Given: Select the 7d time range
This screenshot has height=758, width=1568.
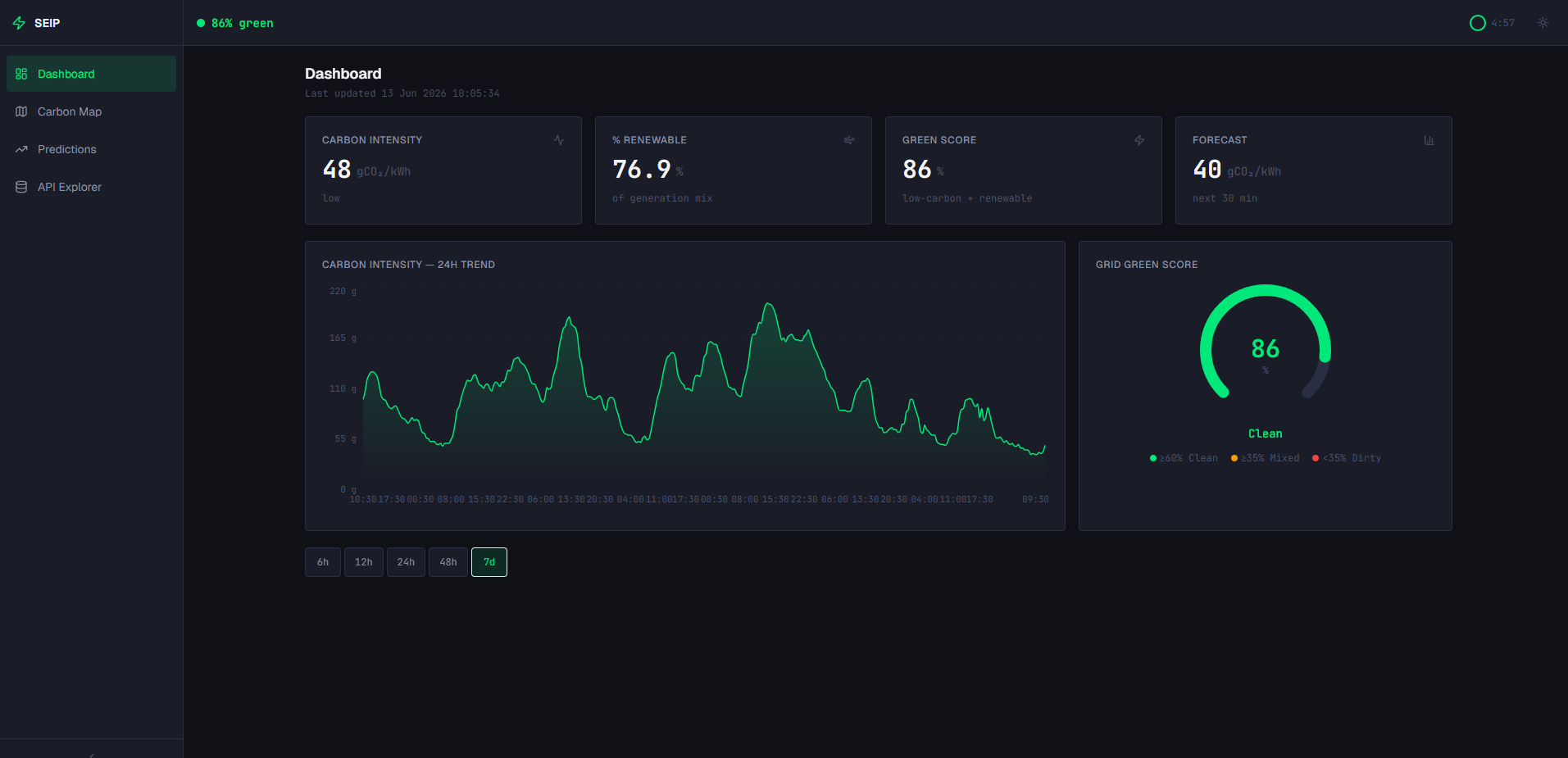Looking at the screenshot, I should pyautogui.click(x=489, y=562).
